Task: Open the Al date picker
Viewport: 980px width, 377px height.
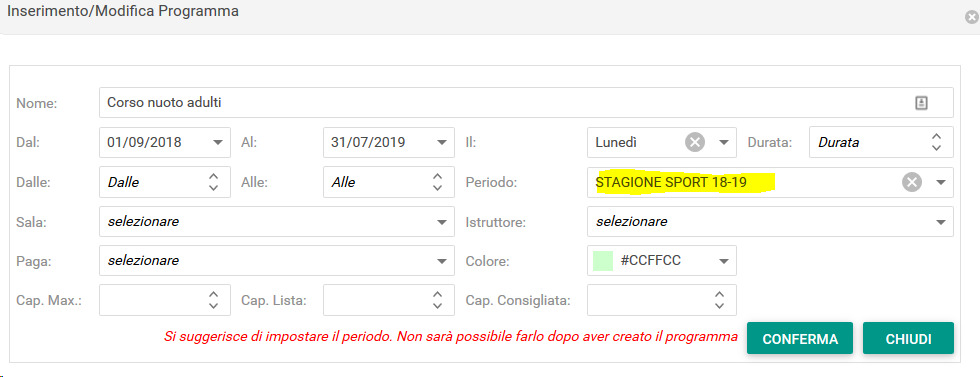Action: (442, 143)
